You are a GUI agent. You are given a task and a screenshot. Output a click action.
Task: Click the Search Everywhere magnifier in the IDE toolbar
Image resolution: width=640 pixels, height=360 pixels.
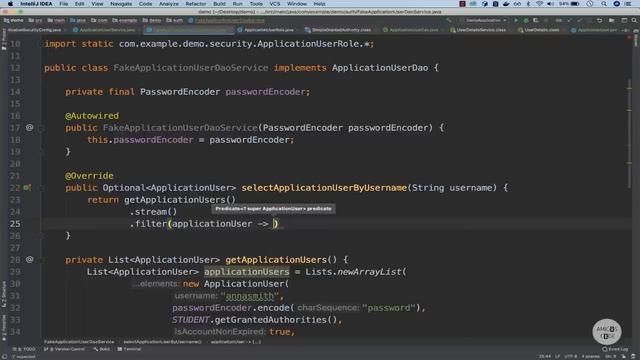click(634, 20)
